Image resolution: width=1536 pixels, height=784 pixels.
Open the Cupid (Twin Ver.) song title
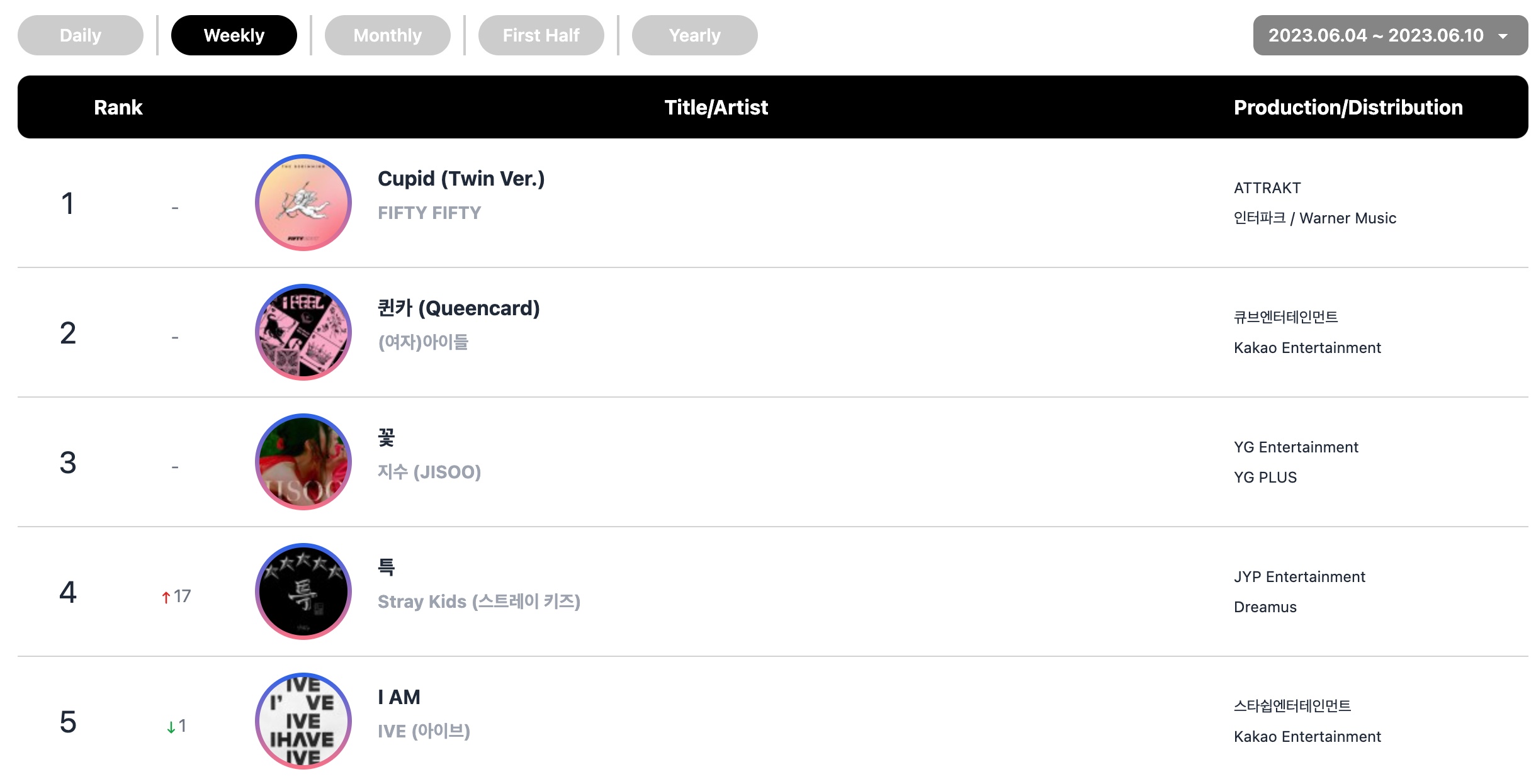pyautogui.click(x=461, y=179)
